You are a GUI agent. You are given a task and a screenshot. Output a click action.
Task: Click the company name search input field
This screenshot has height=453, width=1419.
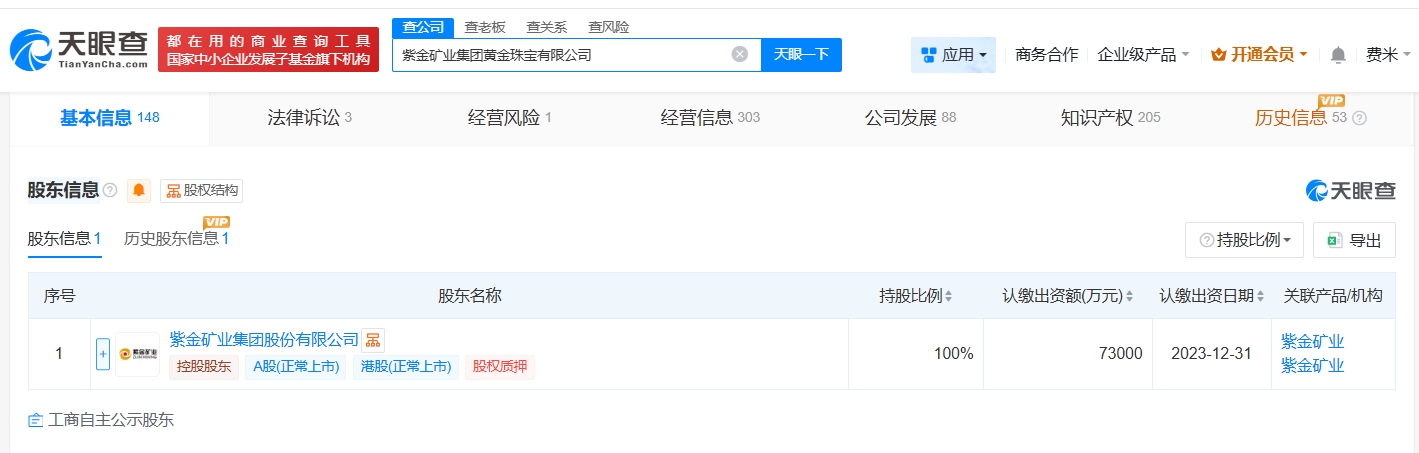[x=560, y=55]
